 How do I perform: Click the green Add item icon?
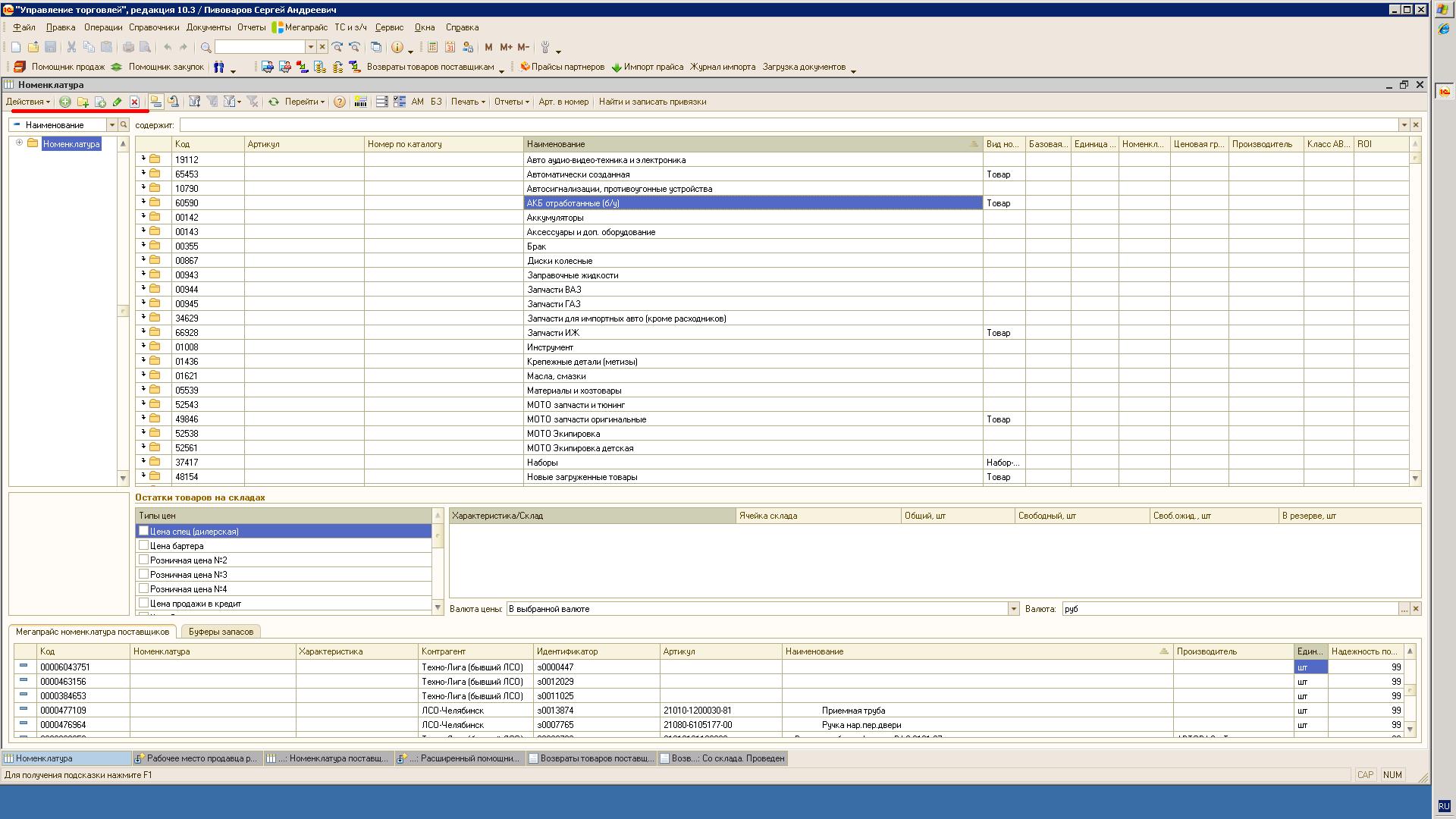(65, 102)
